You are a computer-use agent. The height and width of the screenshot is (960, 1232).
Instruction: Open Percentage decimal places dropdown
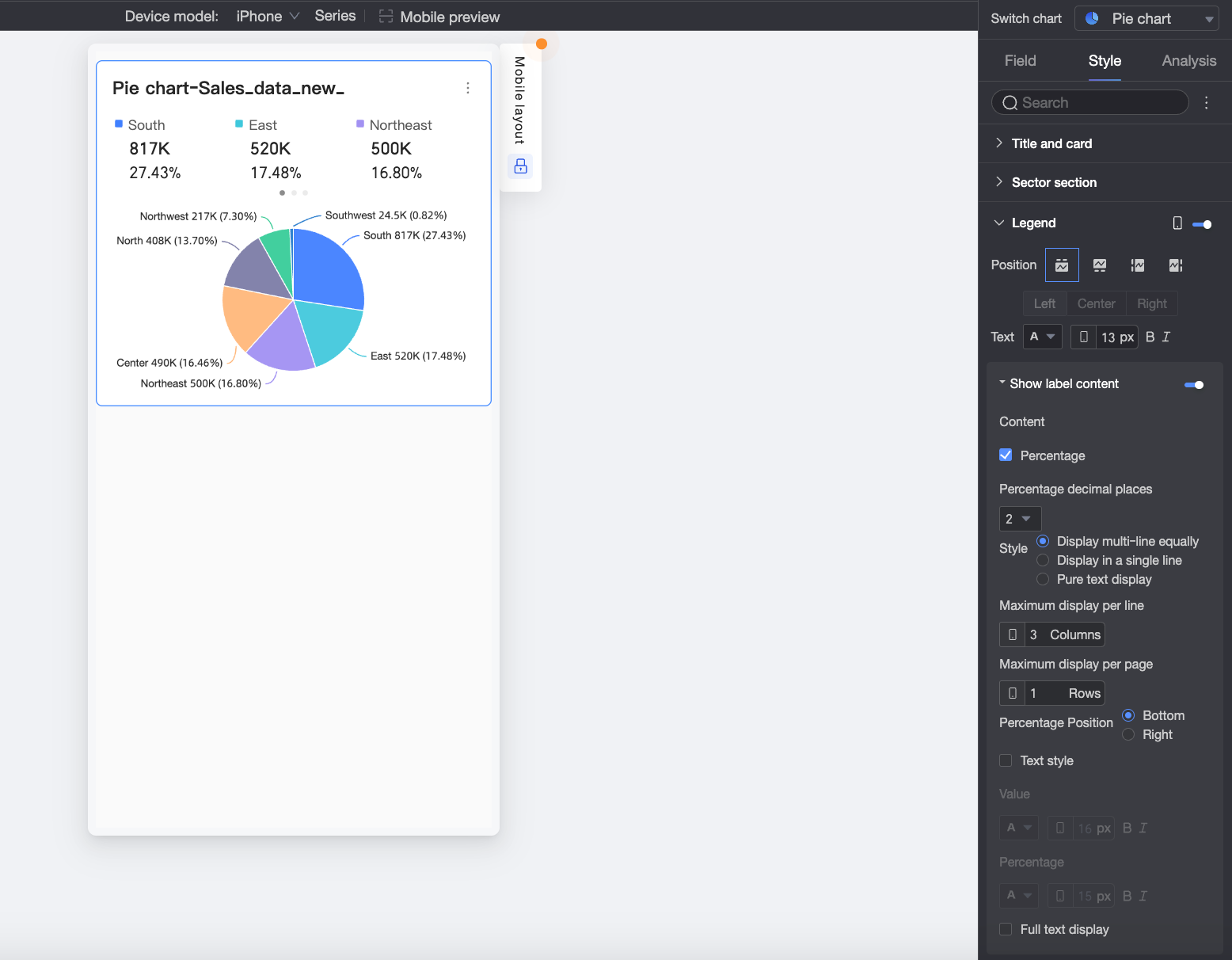[x=1020, y=519]
